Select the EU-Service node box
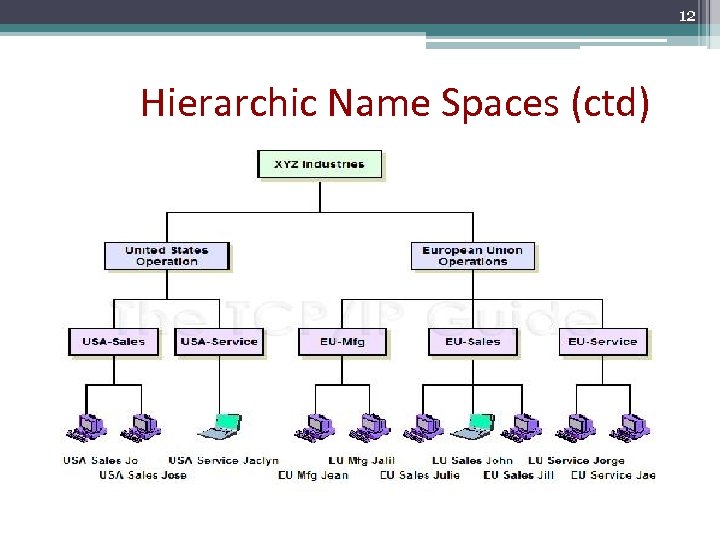This screenshot has width=720, height=540. [603, 342]
